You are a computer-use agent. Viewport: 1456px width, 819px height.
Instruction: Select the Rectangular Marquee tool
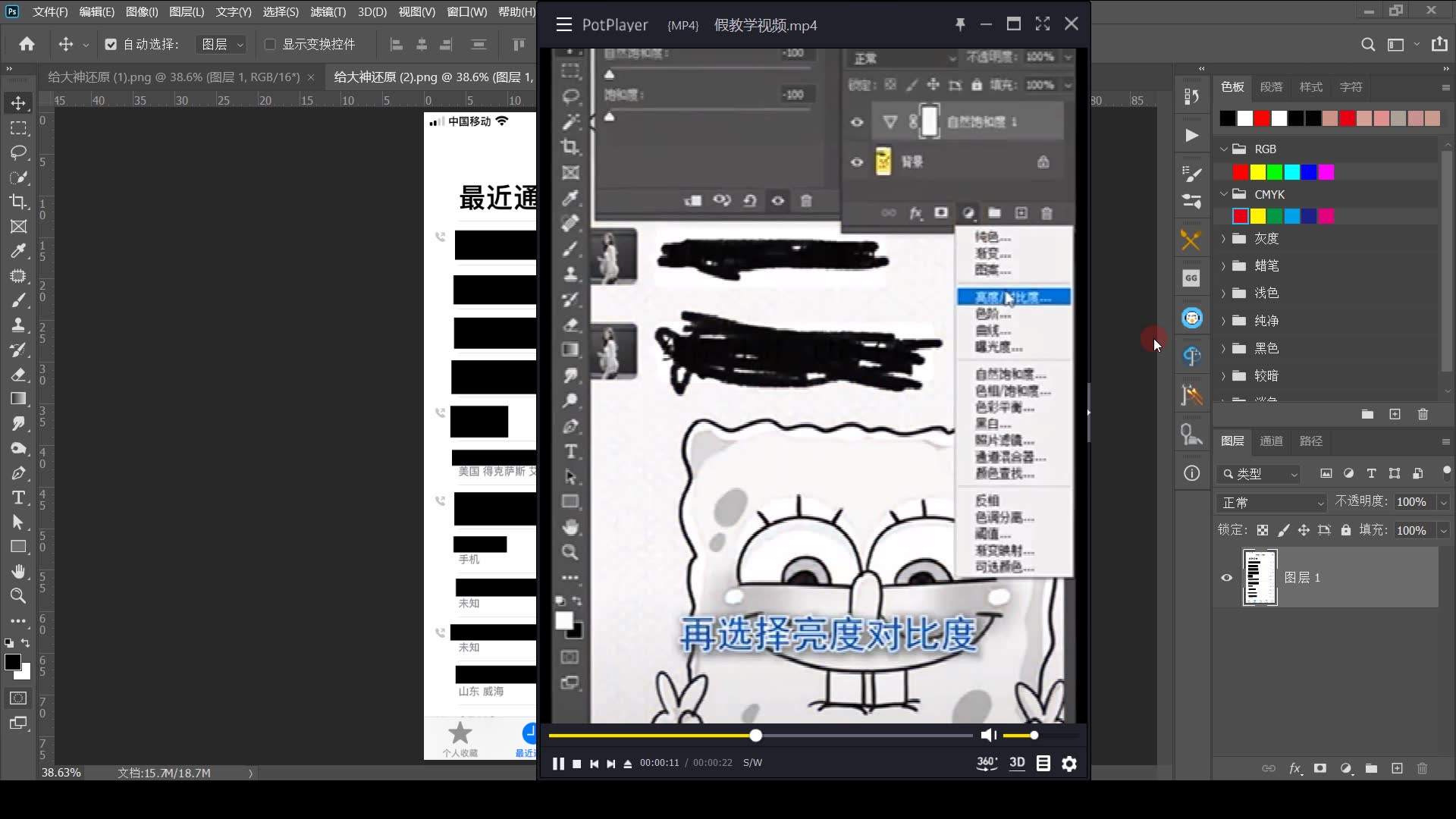coord(18,128)
